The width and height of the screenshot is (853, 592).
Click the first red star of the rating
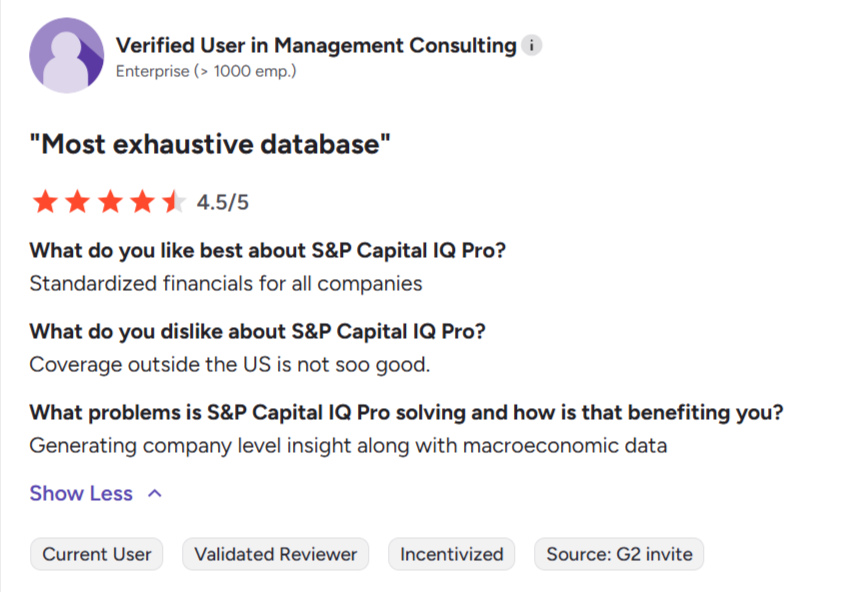point(45,201)
